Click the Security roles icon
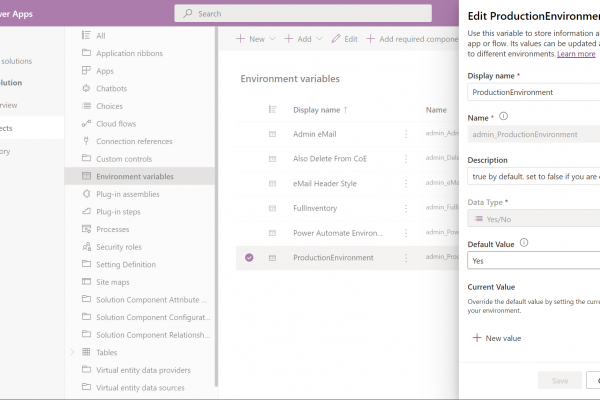The image size is (600, 400). tap(86, 247)
